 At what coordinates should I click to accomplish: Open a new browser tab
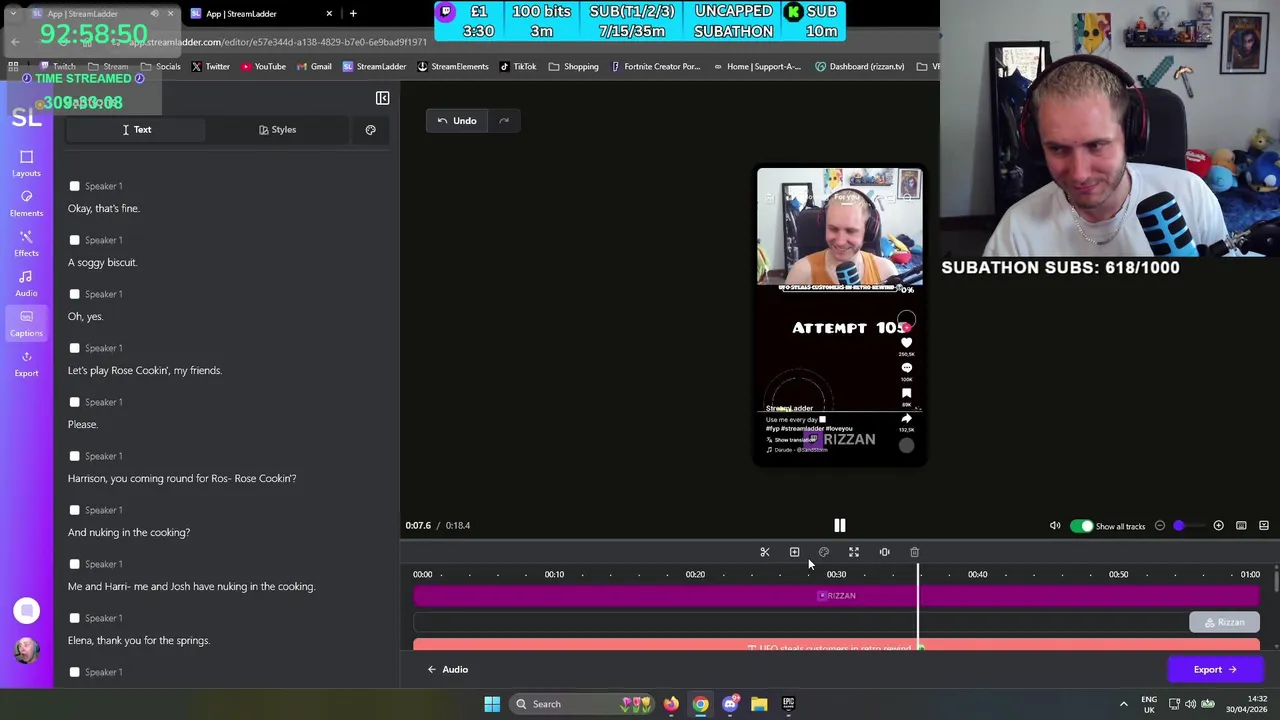353,14
